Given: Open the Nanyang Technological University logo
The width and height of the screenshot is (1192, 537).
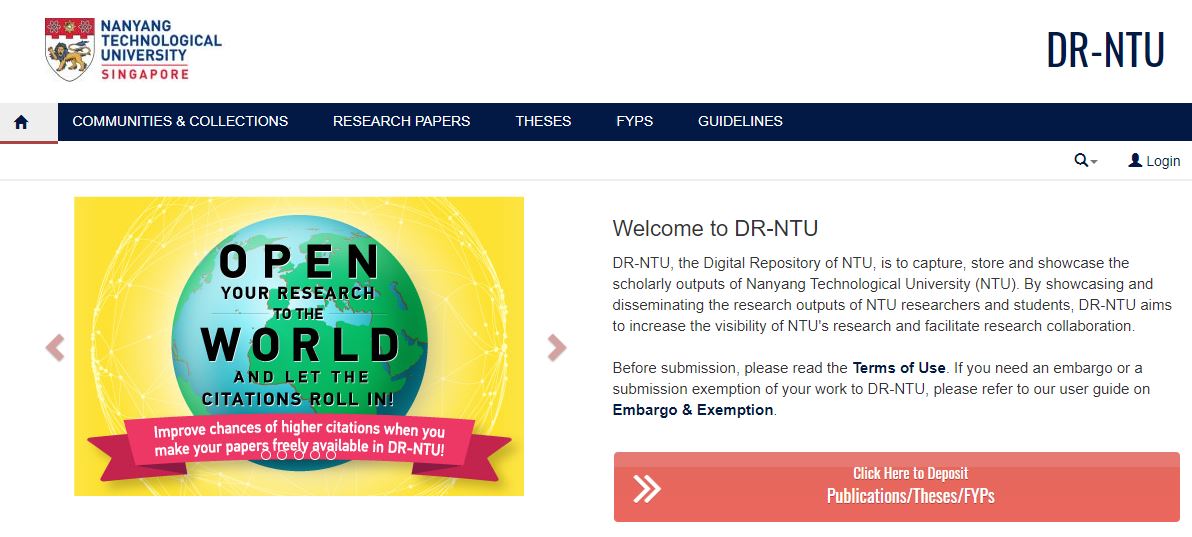Looking at the screenshot, I should (133, 49).
